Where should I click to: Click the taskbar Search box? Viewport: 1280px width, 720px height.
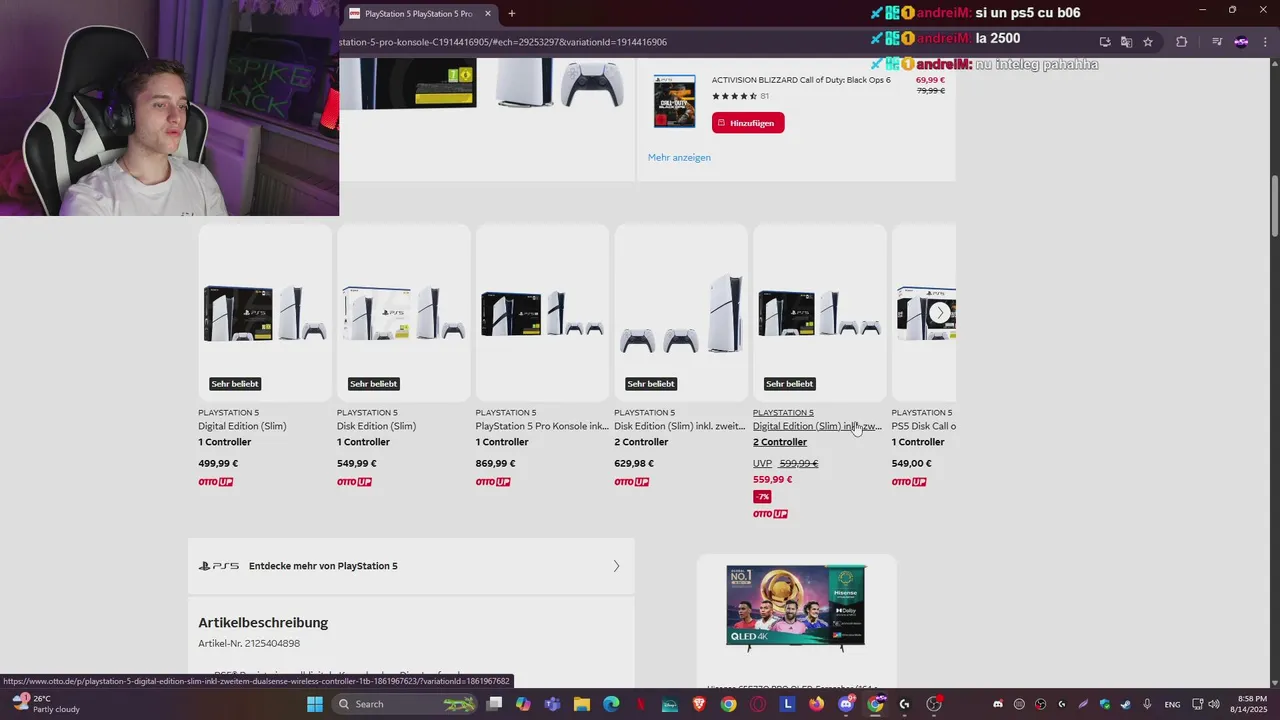404,704
